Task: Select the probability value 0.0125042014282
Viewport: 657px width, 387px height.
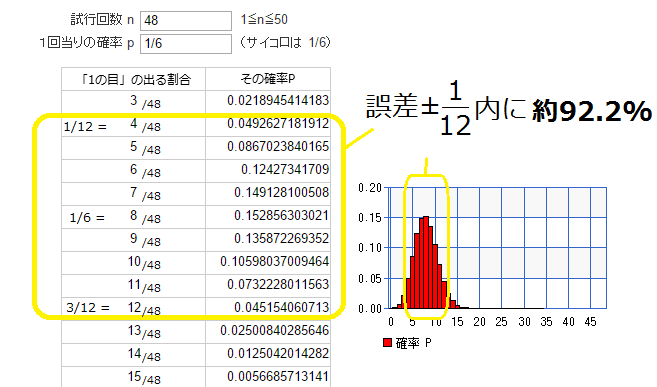Action: pos(278,353)
